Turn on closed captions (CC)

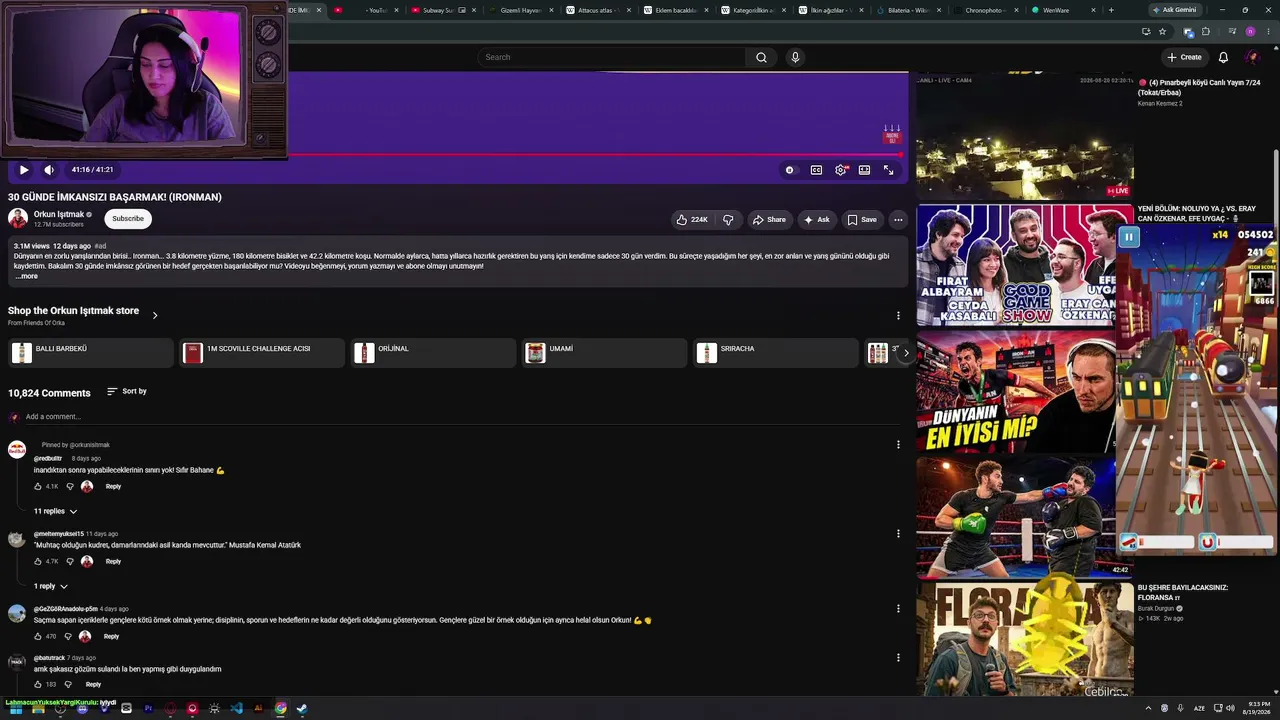tap(816, 170)
